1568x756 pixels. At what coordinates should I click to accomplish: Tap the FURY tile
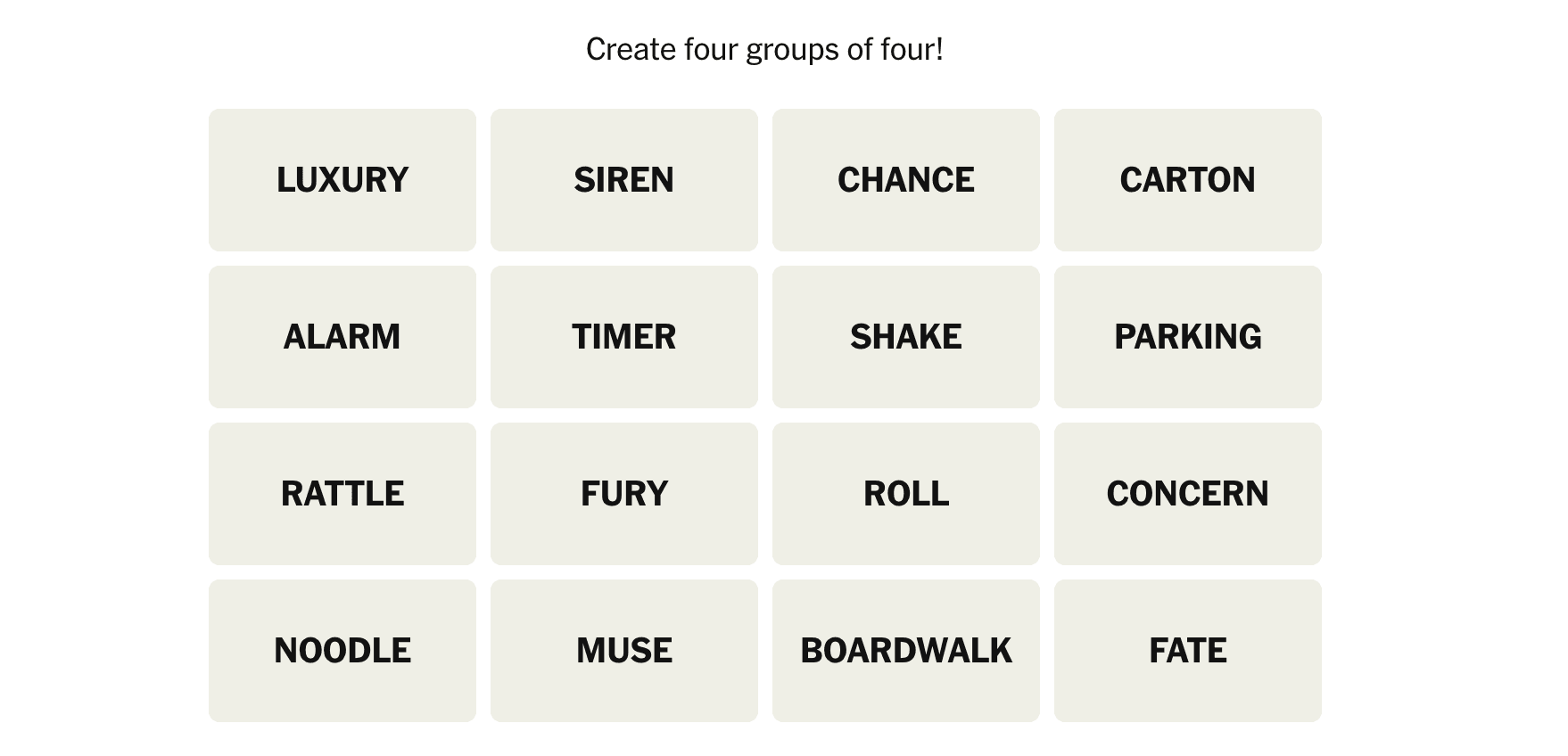624,494
